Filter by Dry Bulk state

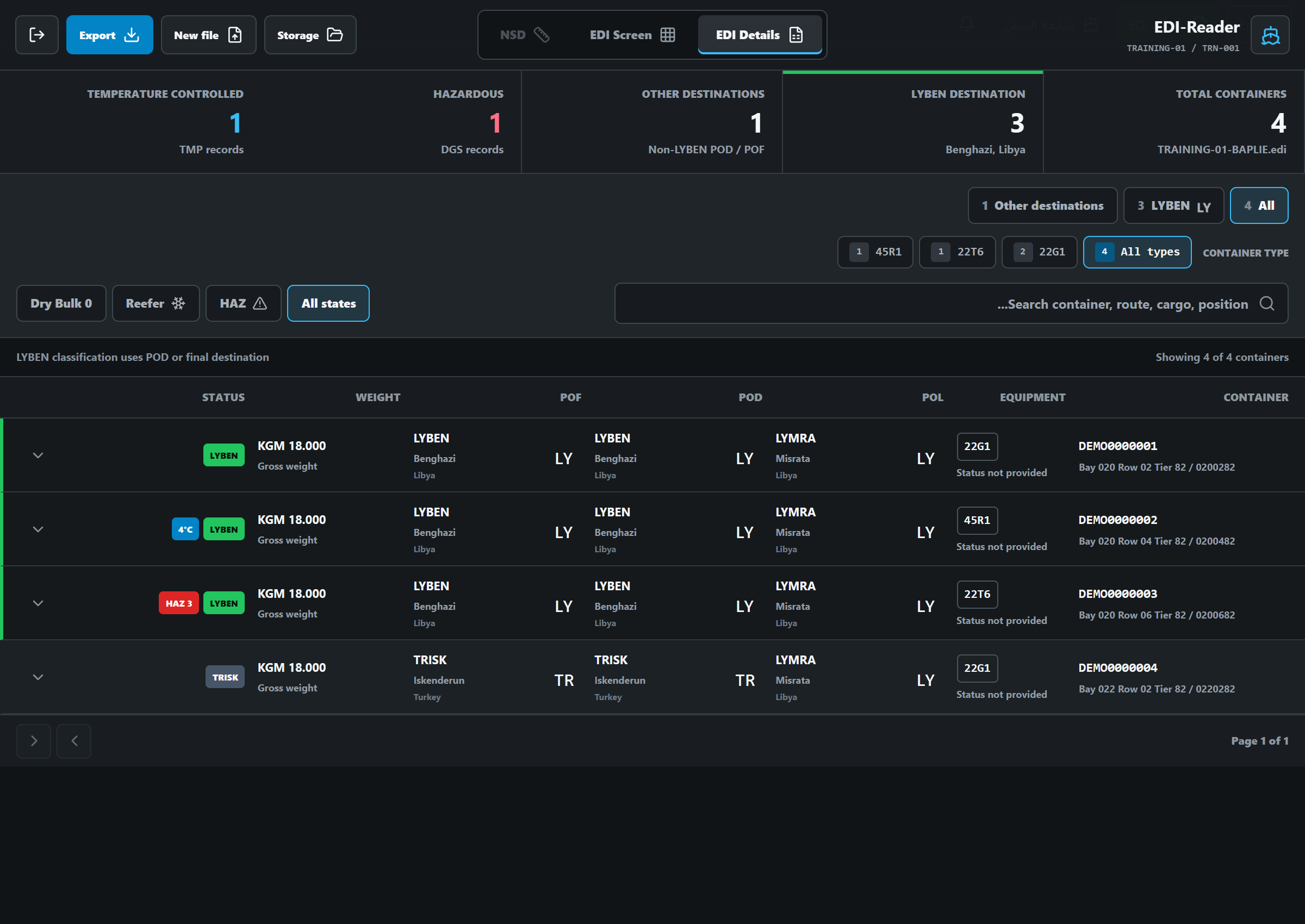pos(61,303)
